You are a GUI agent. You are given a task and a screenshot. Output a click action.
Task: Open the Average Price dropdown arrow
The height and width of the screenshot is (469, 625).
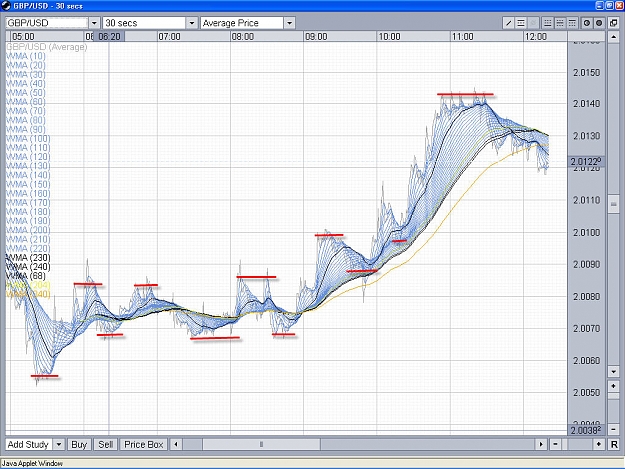tap(289, 23)
